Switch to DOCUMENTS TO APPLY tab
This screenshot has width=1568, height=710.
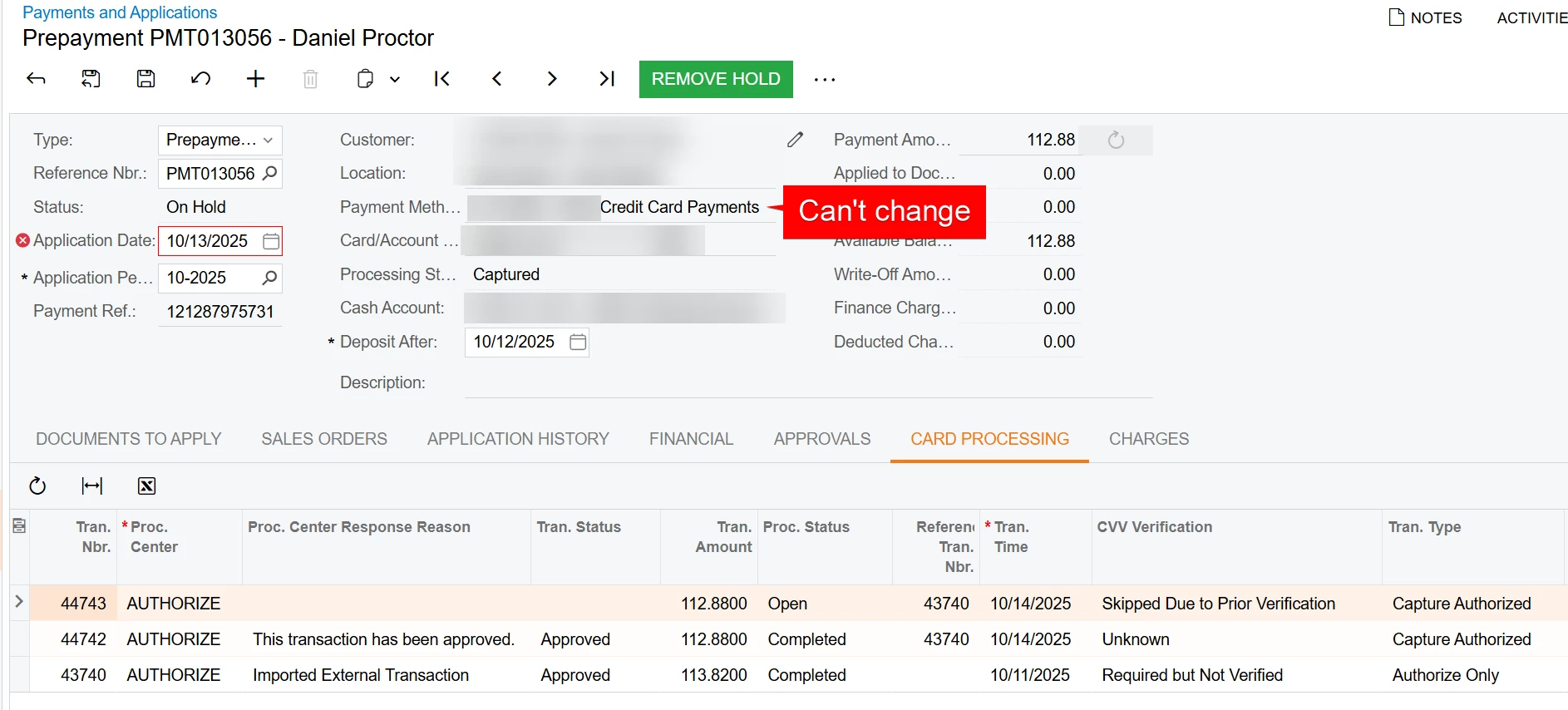coord(129,439)
